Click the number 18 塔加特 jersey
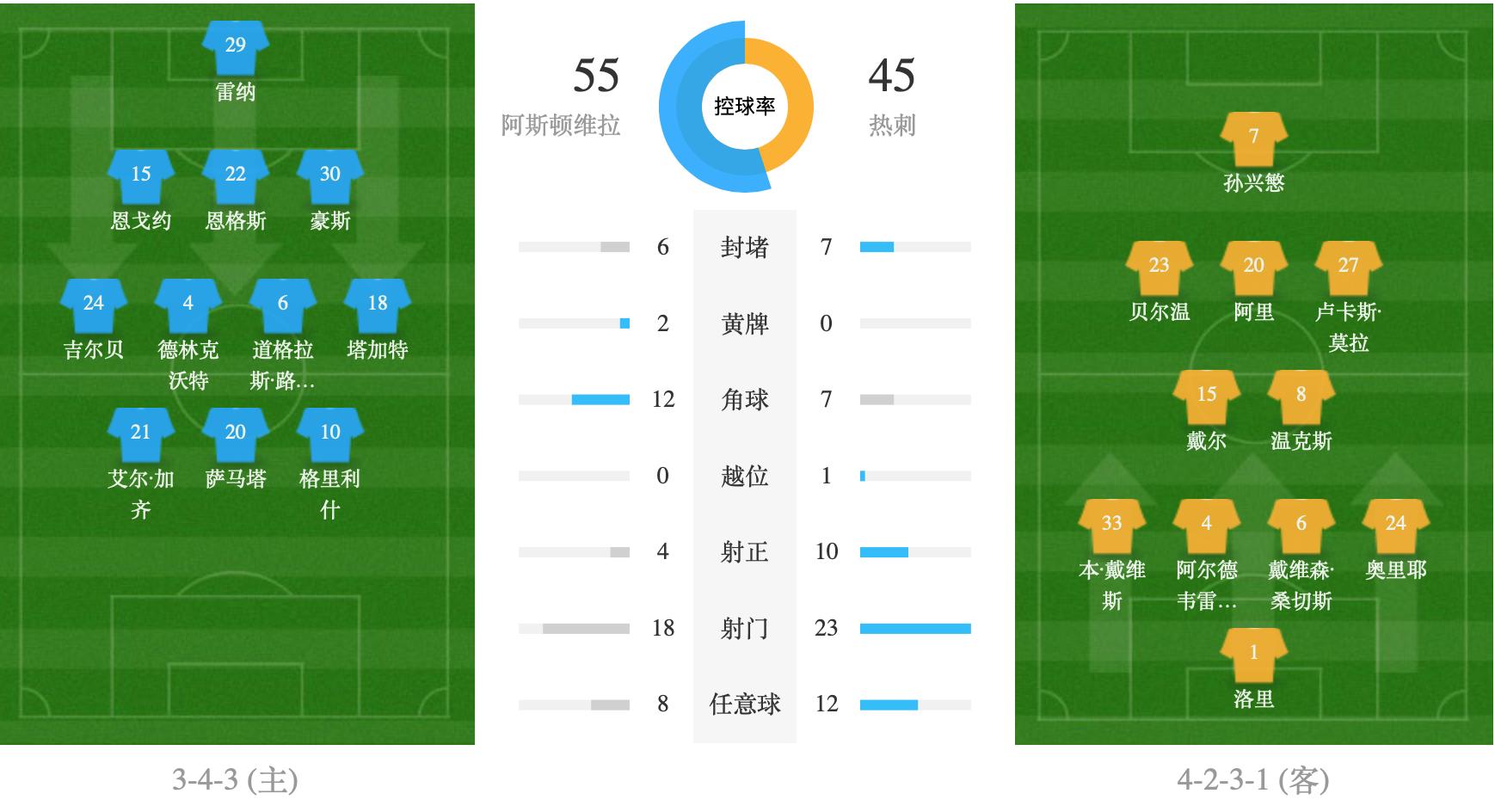1495x812 pixels. [x=377, y=304]
